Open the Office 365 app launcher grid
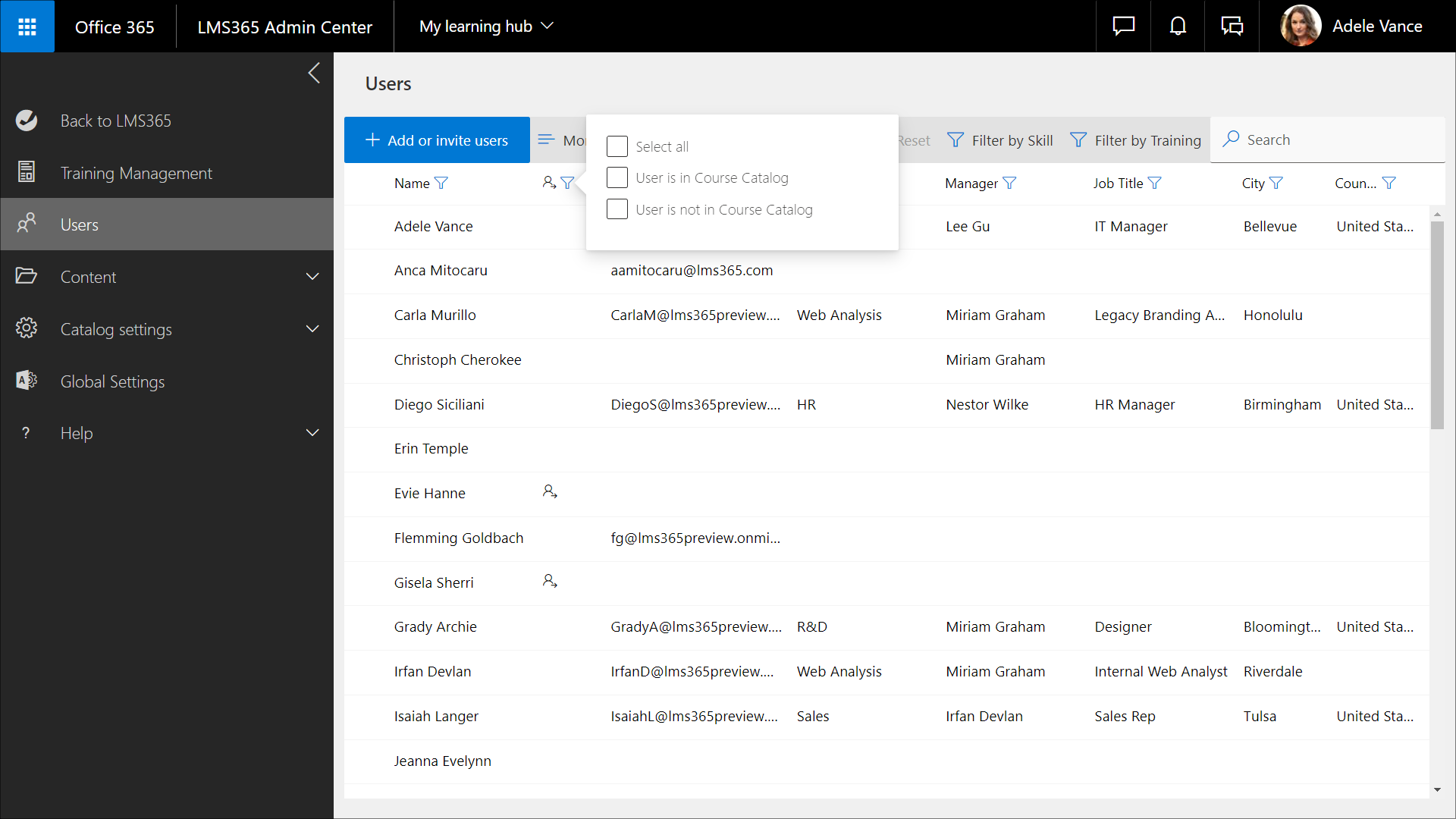Screen dimensions: 1456x819 [27, 27]
